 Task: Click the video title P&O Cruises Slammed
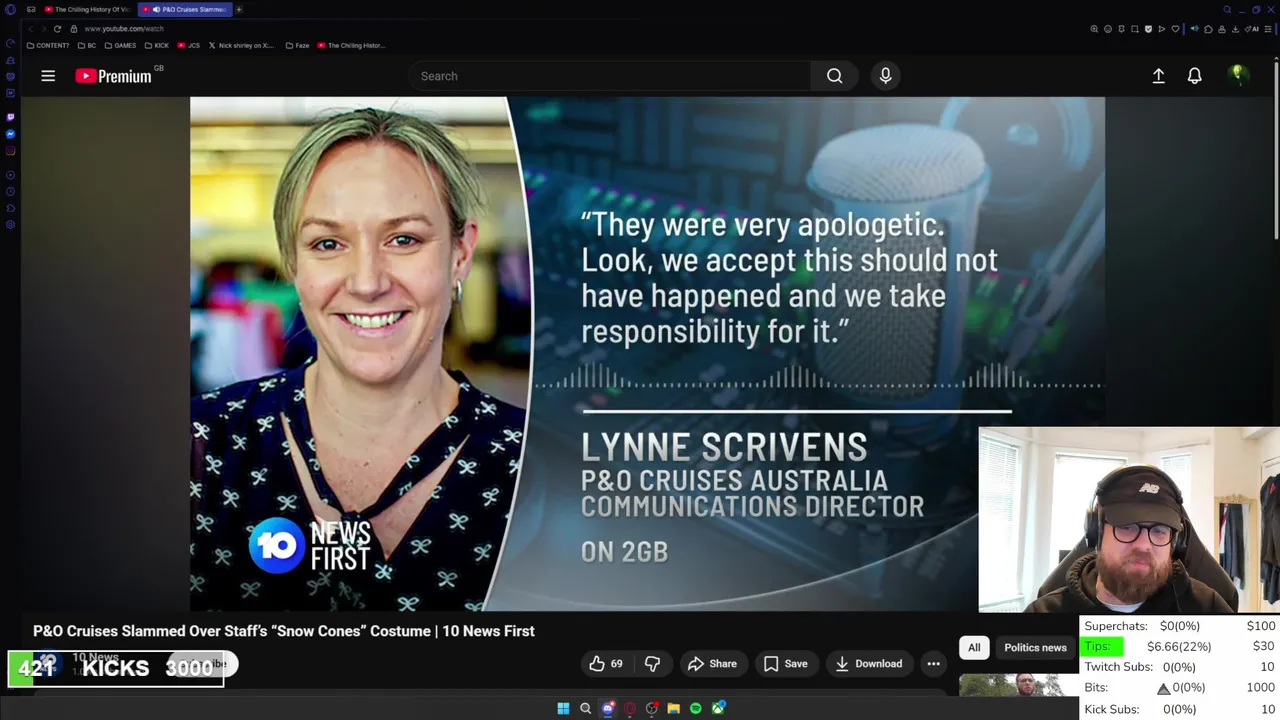pyautogui.click(x=284, y=631)
